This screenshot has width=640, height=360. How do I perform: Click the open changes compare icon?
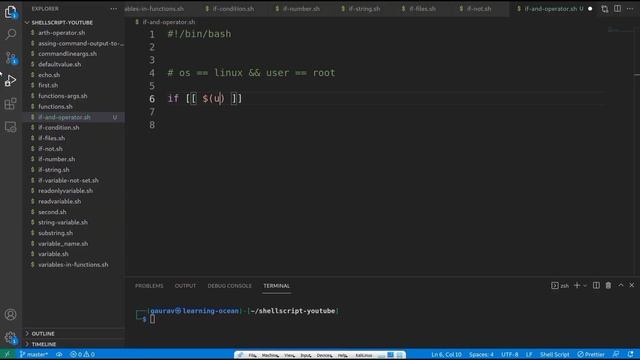[x=604, y=9]
